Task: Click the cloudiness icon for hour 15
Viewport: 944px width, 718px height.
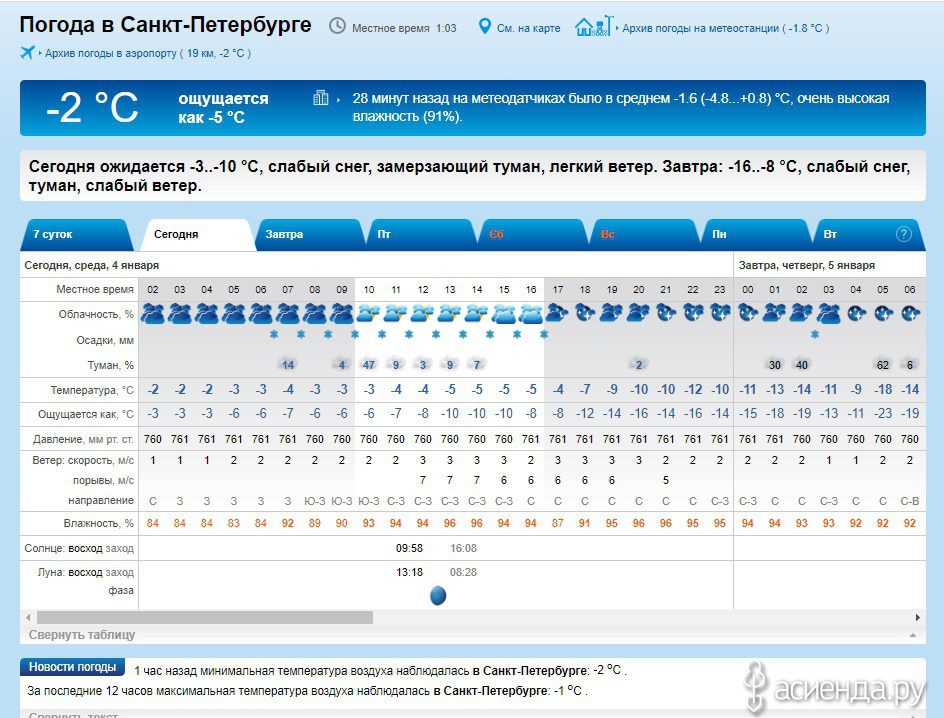Action: tap(504, 314)
